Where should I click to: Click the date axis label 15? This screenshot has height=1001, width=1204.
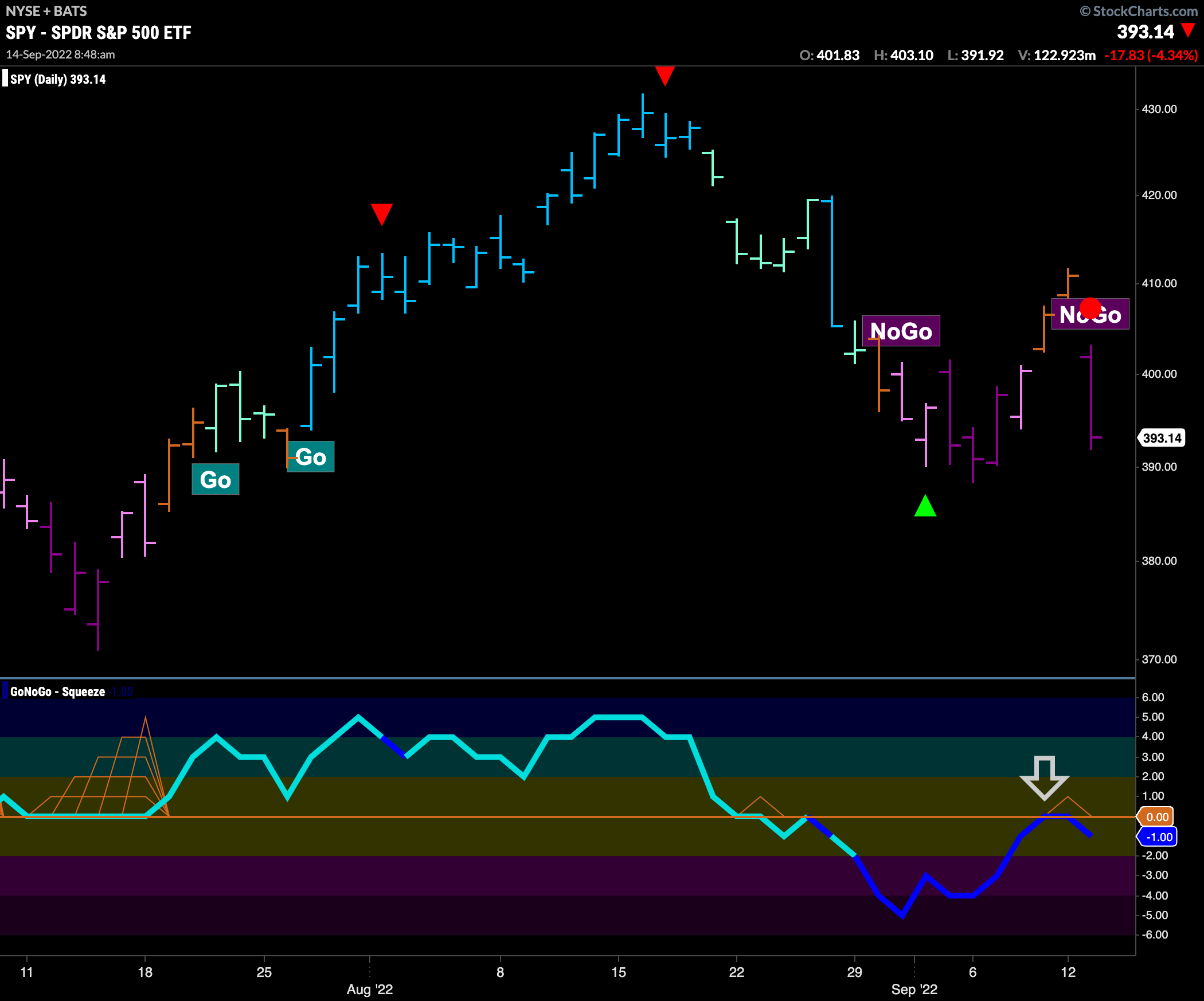(619, 972)
